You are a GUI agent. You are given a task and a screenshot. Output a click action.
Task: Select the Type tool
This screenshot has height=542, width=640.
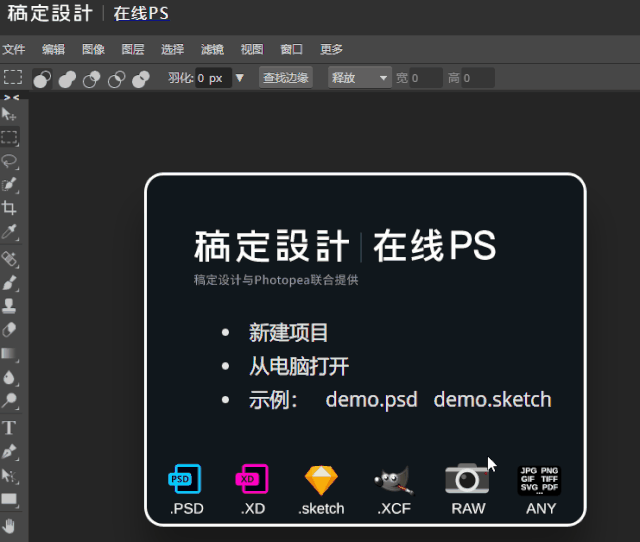click(10, 427)
